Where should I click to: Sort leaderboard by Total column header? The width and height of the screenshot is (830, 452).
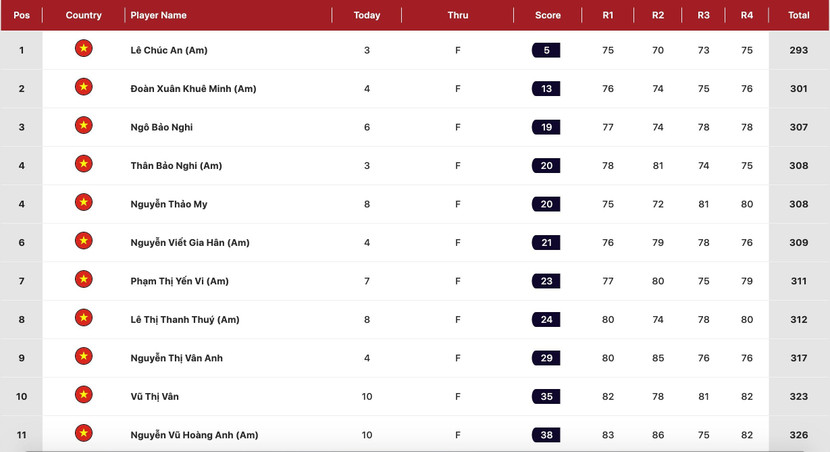click(x=798, y=15)
